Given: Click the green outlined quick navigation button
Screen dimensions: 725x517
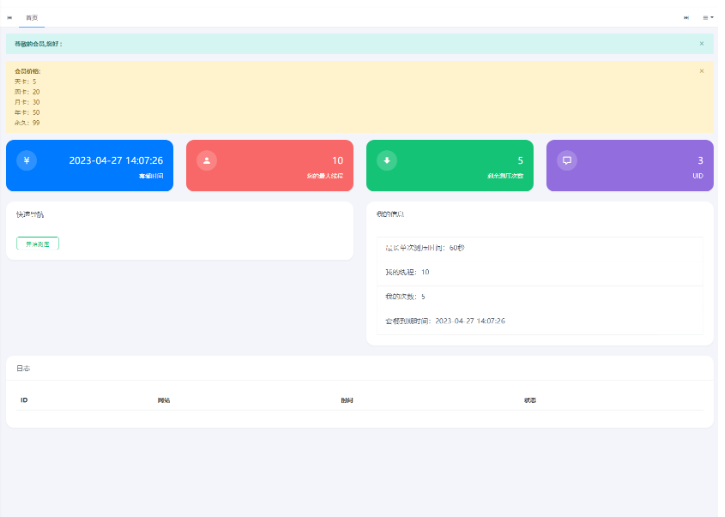Looking at the screenshot, I should click(x=38, y=243).
